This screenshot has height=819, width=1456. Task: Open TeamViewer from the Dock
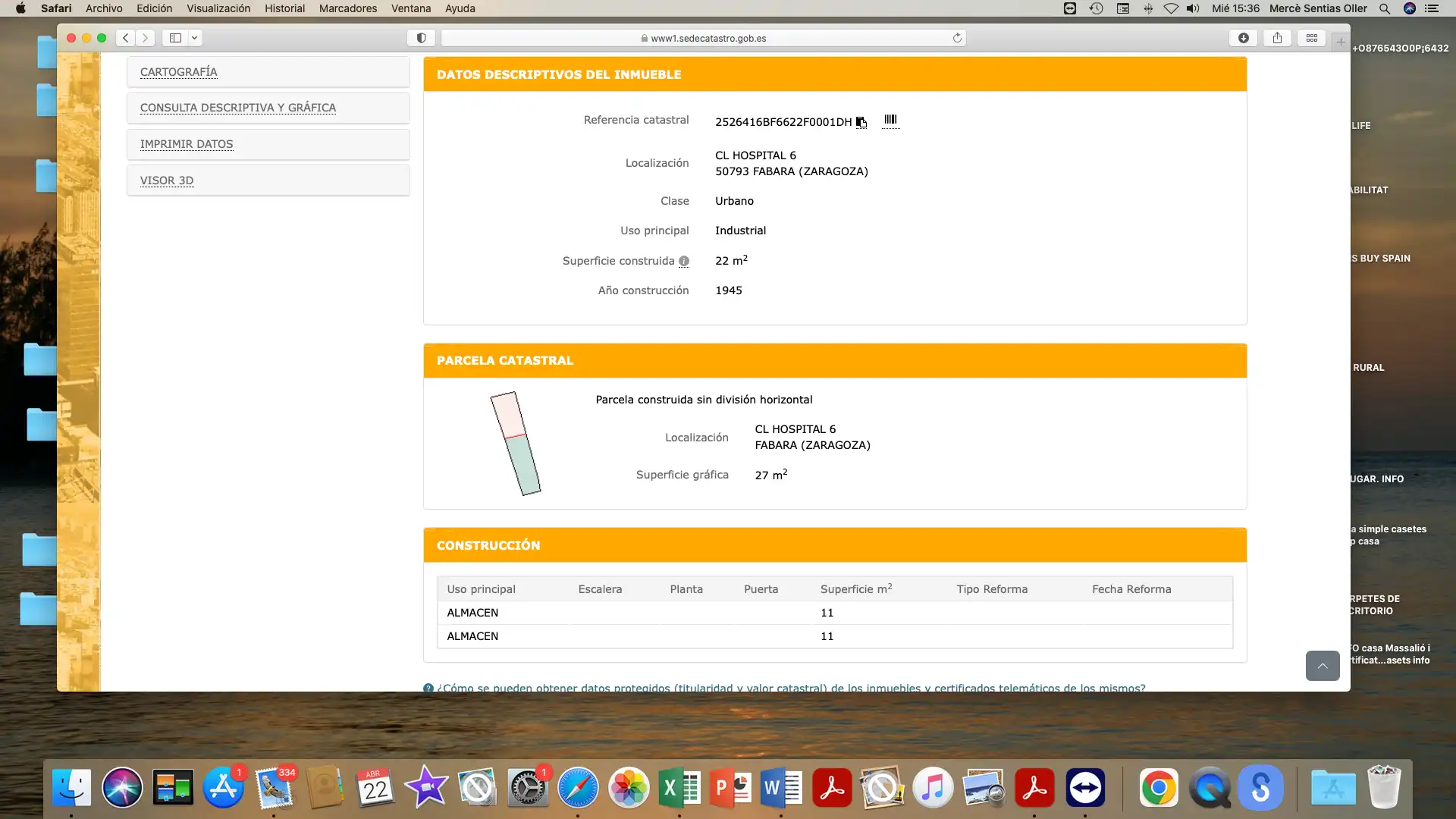1085,788
